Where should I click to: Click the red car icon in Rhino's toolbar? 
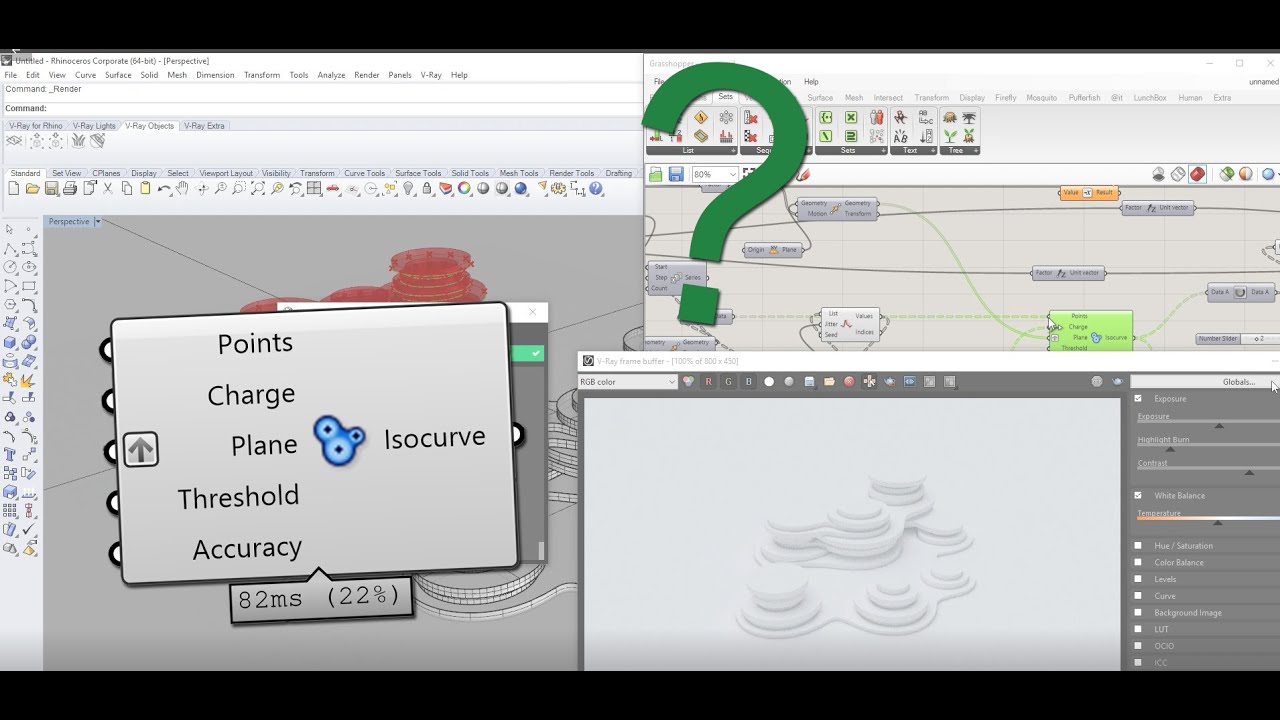[333, 188]
